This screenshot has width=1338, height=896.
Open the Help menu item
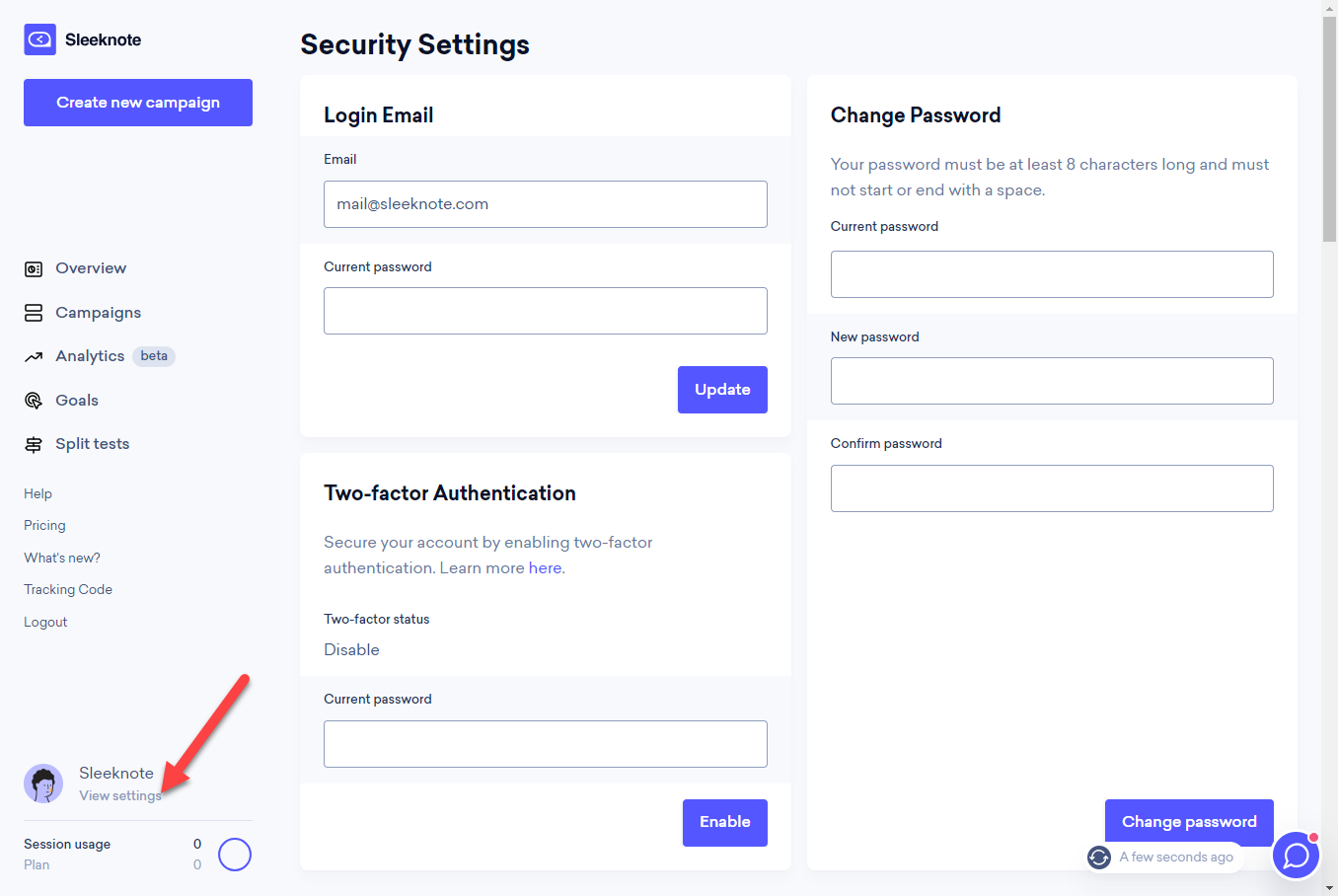[x=37, y=493]
